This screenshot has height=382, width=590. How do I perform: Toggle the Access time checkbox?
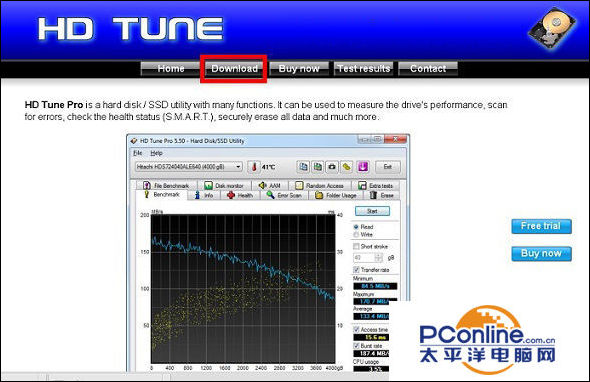tap(356, 330)
